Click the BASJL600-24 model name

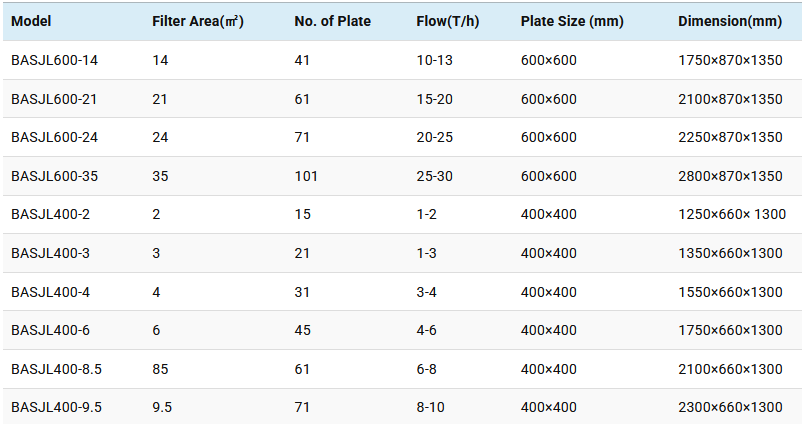[x=54, y=137]
